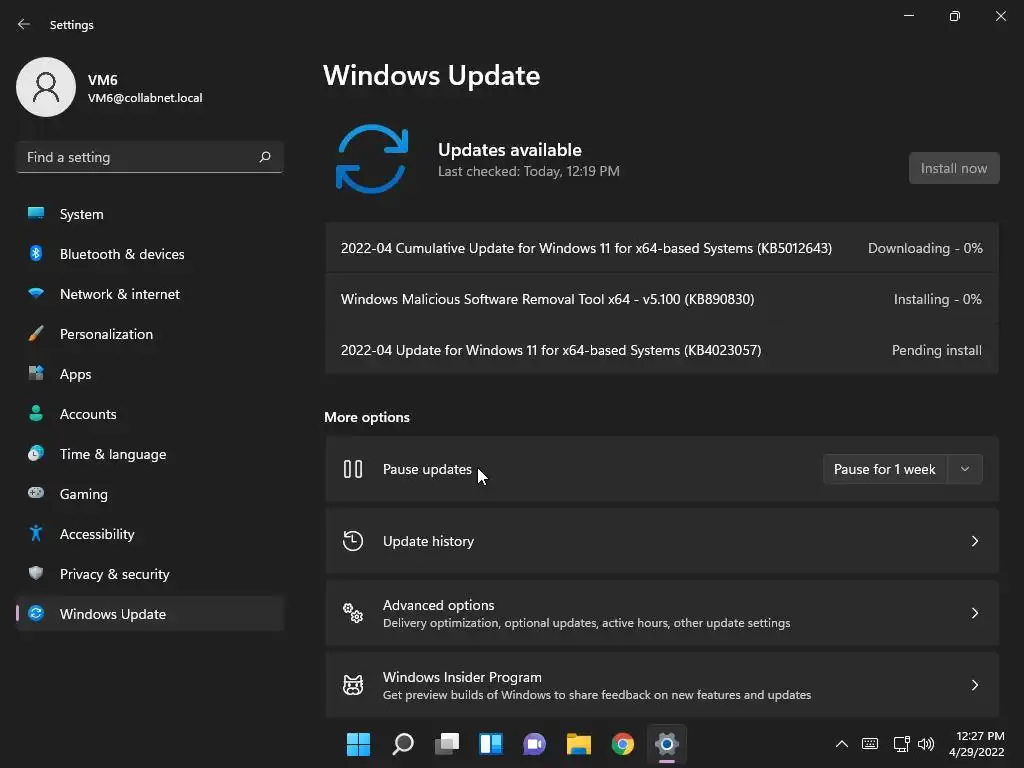Image resolution: width=1024 pixels, height=768 pixels.
Task: Focus the Find a setting search field
Action: [150, 157]
